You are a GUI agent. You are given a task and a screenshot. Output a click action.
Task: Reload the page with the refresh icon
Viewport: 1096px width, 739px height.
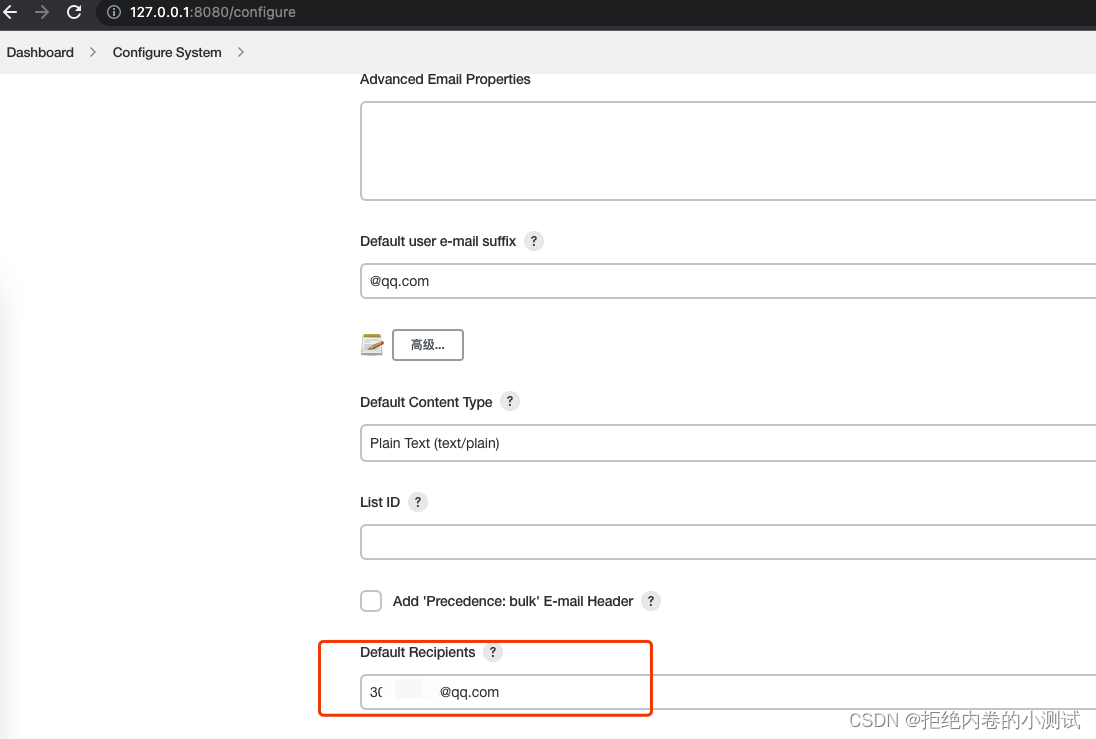(74, 12)
